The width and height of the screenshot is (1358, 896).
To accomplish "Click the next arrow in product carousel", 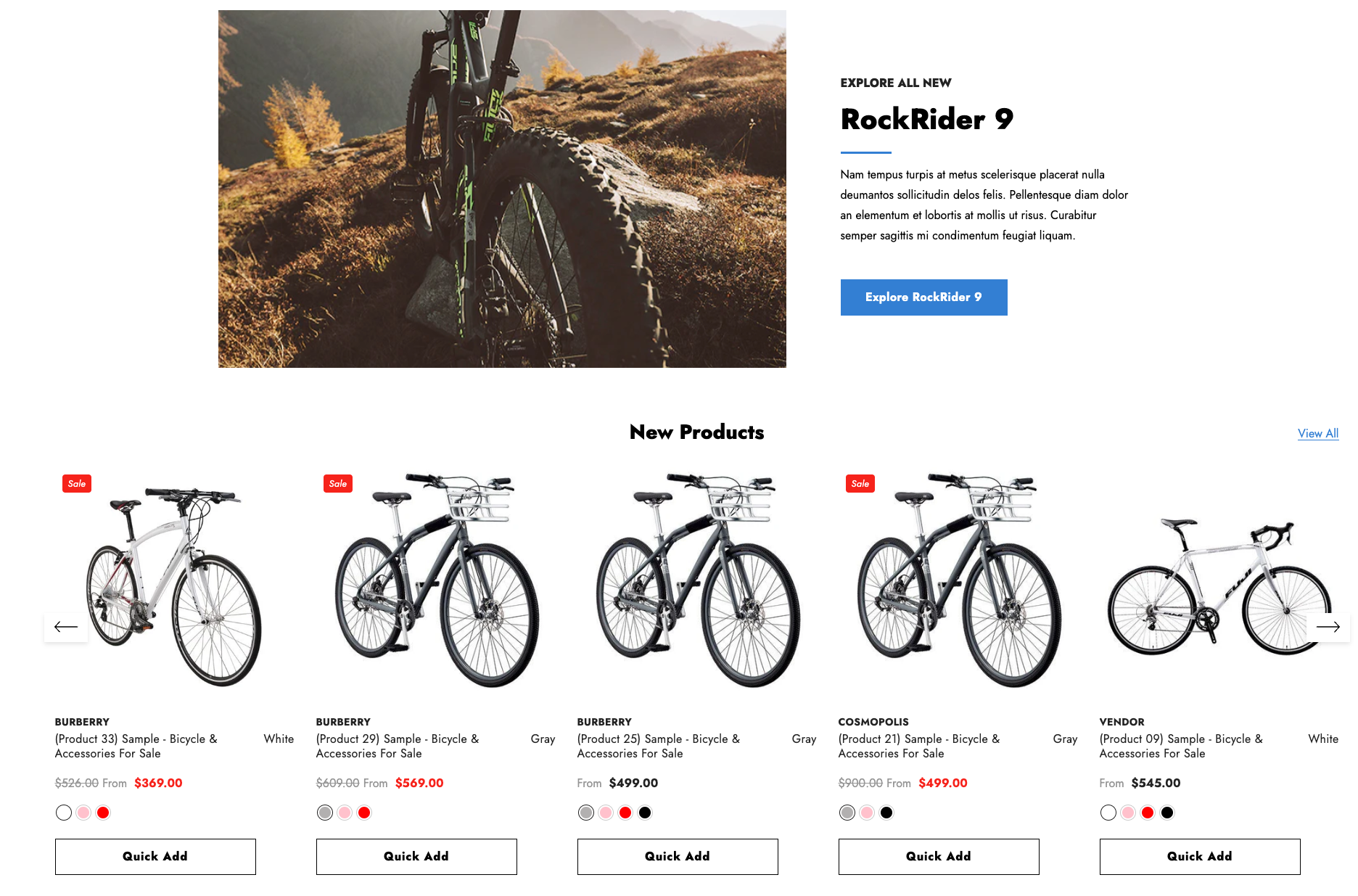I will [x=1328, y=627].
